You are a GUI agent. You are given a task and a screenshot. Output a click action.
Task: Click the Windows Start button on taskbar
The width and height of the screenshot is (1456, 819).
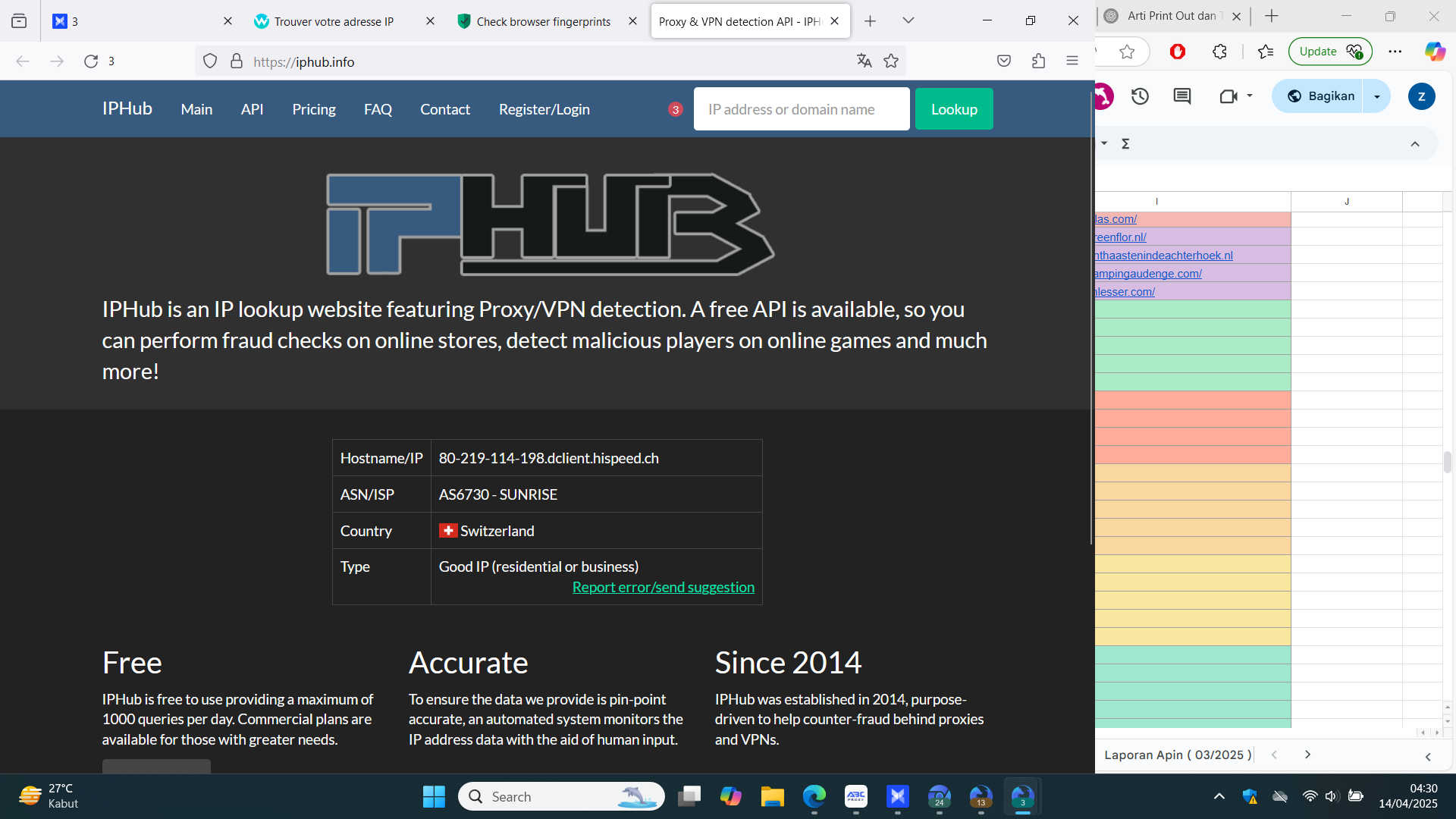pyautogui.click(x=434, y=796)
